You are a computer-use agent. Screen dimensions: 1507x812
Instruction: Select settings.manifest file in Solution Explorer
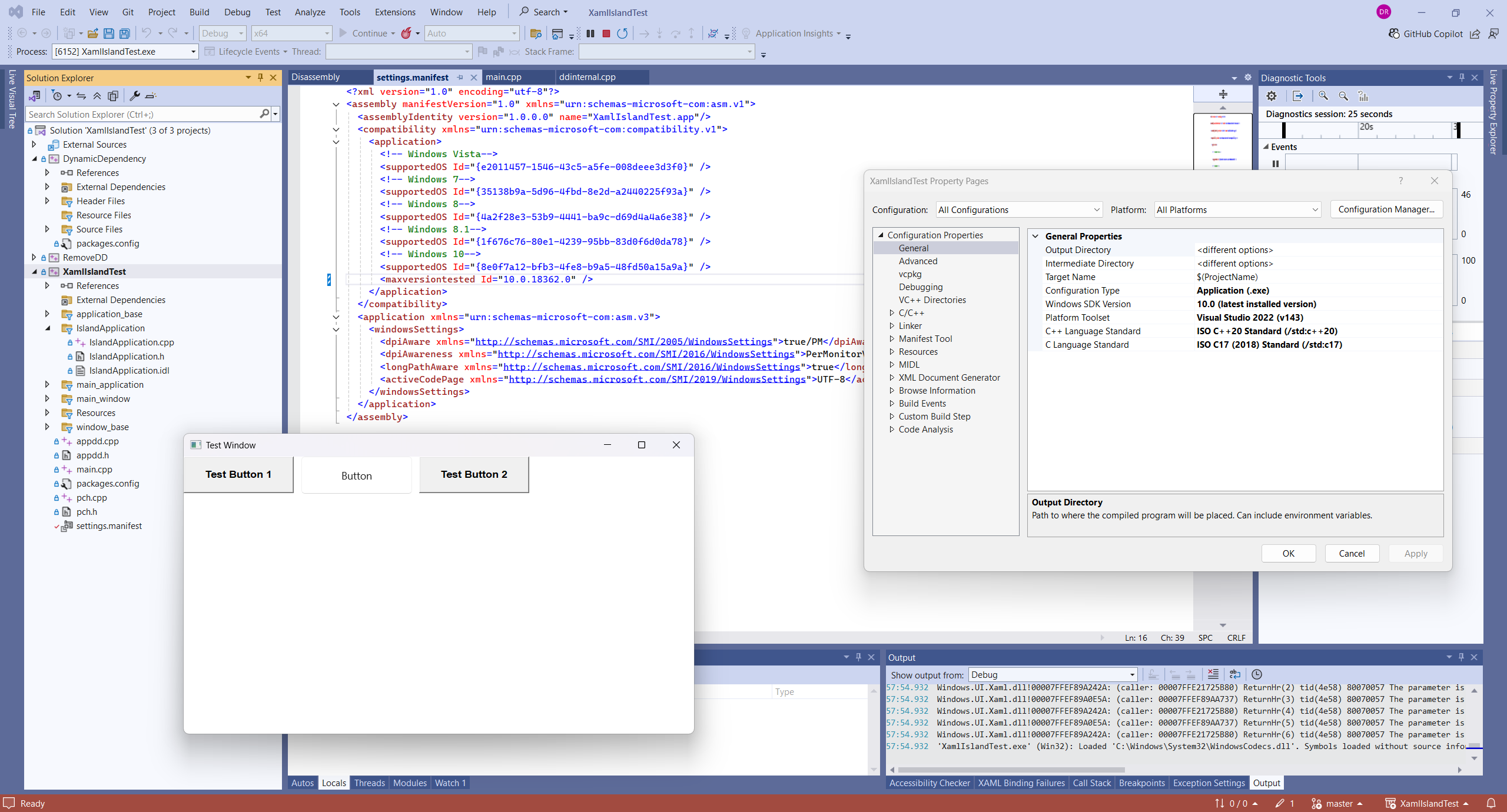tap(109, 526)
